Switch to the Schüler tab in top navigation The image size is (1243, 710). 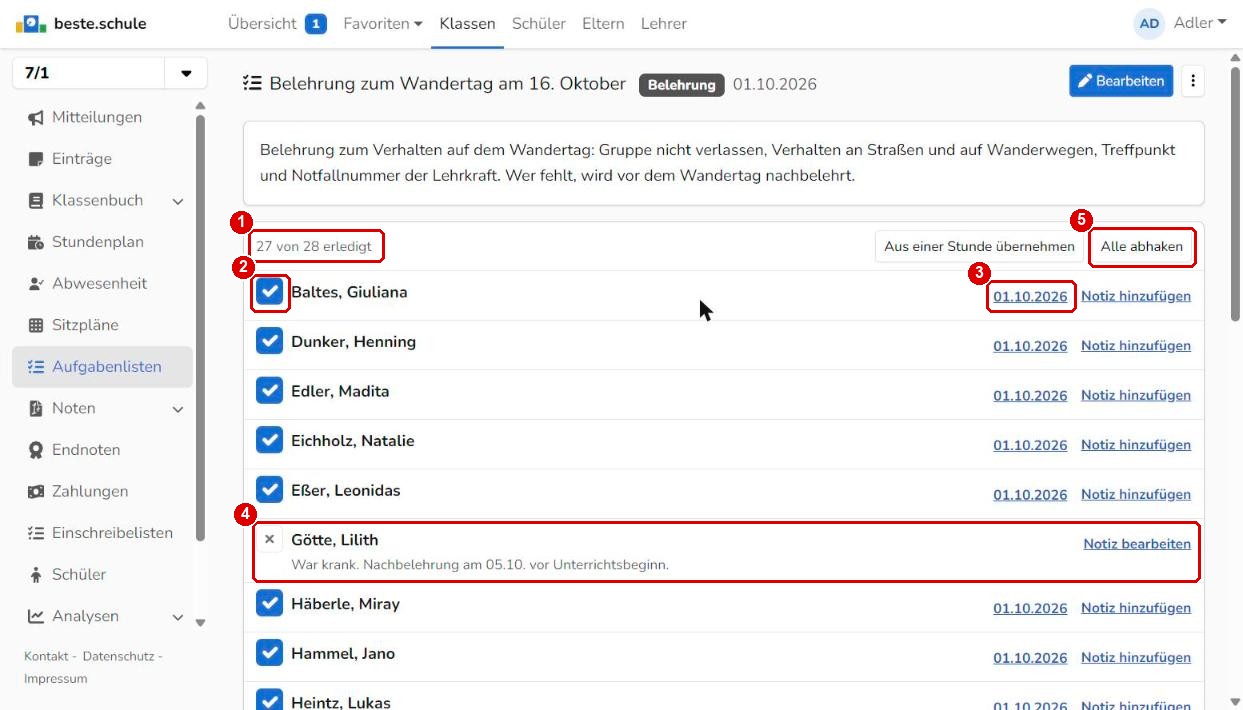539,23
